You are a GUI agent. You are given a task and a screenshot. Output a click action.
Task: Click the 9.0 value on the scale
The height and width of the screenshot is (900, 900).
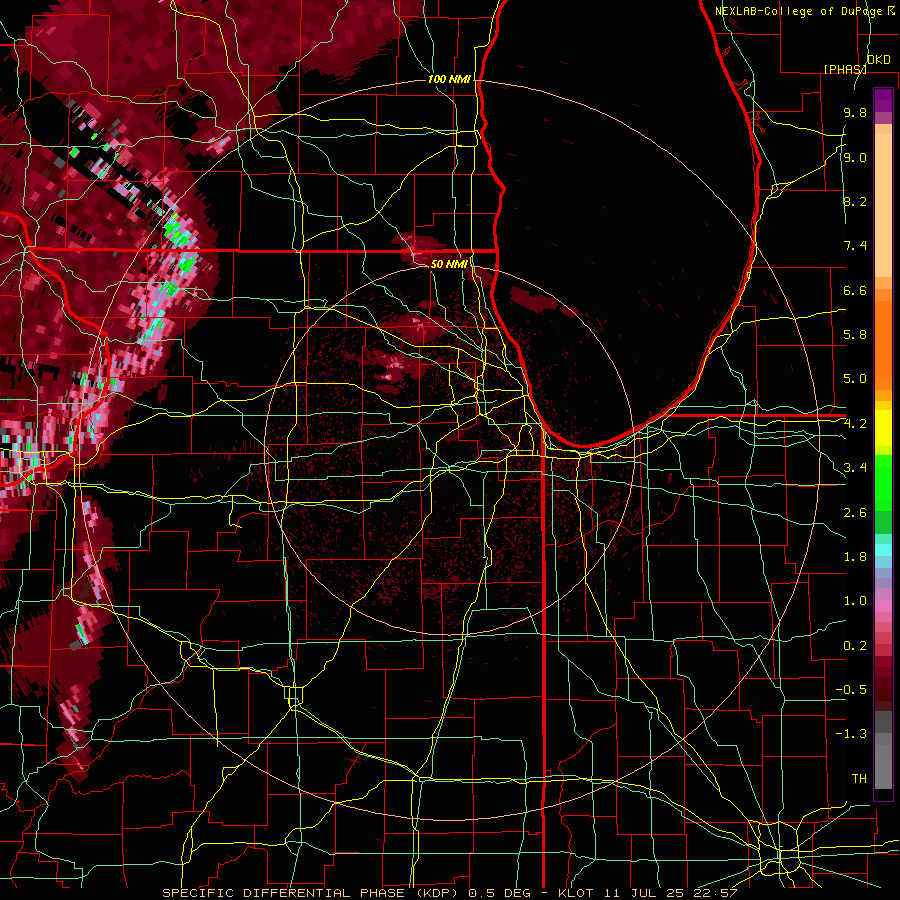tap(855, 157)
